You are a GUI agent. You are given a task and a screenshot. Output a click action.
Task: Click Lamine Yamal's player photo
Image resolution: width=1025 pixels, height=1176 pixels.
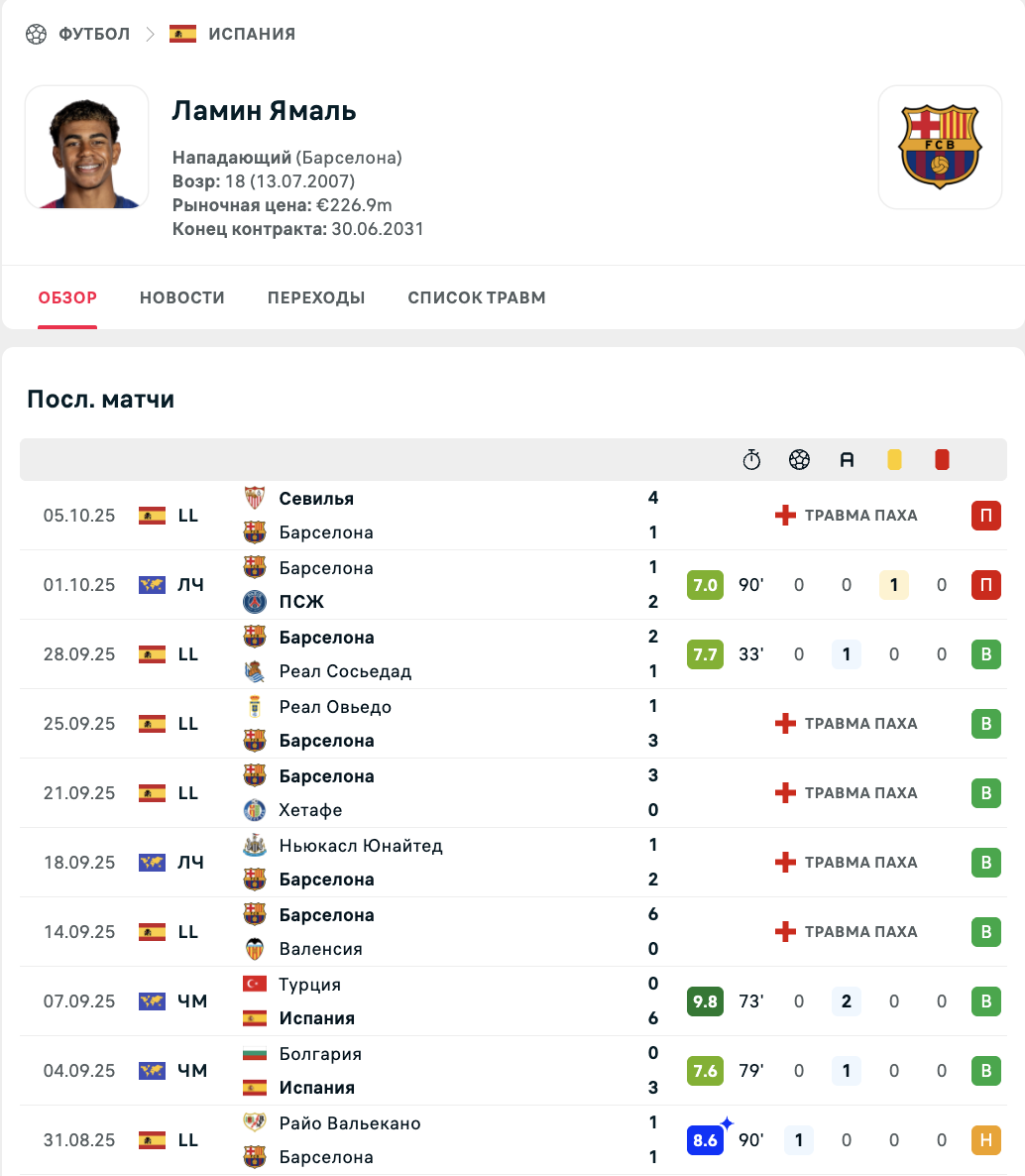pyautogui.click(x=87, y=147)
